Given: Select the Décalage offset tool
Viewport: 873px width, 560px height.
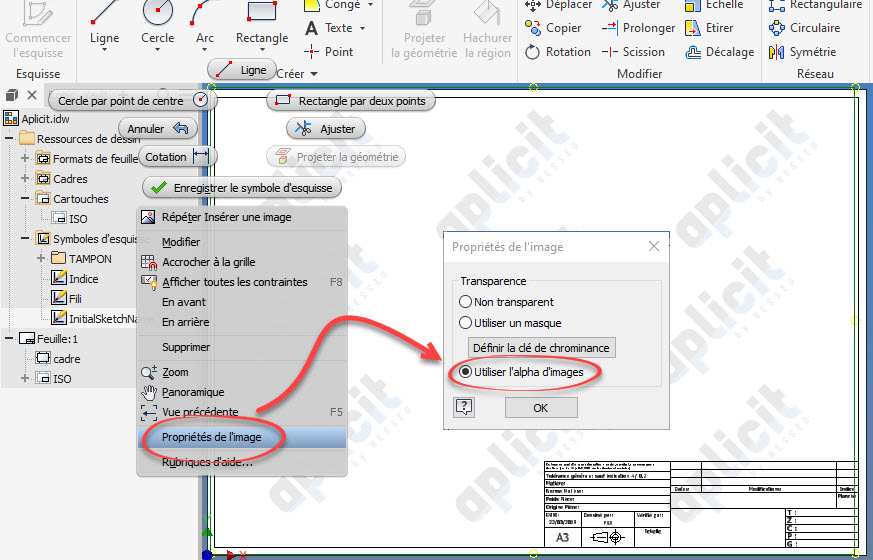Looking at the screenshot, I should [x=720, y=52].
